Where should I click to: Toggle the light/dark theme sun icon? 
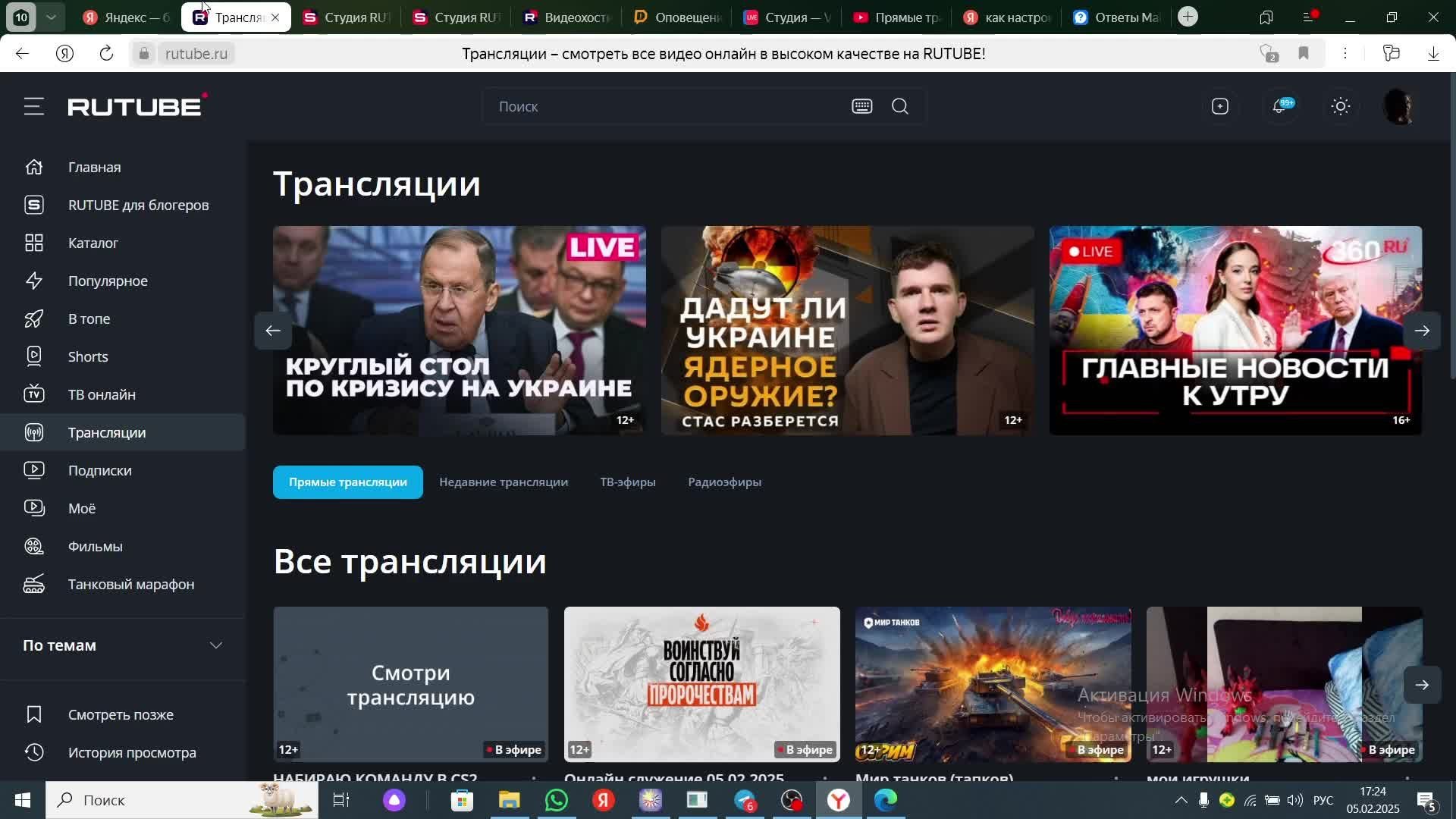(1340, 106)
